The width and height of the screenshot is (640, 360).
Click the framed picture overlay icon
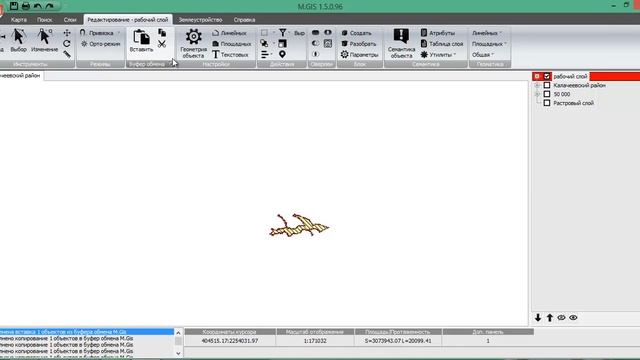tap(328, 43)
